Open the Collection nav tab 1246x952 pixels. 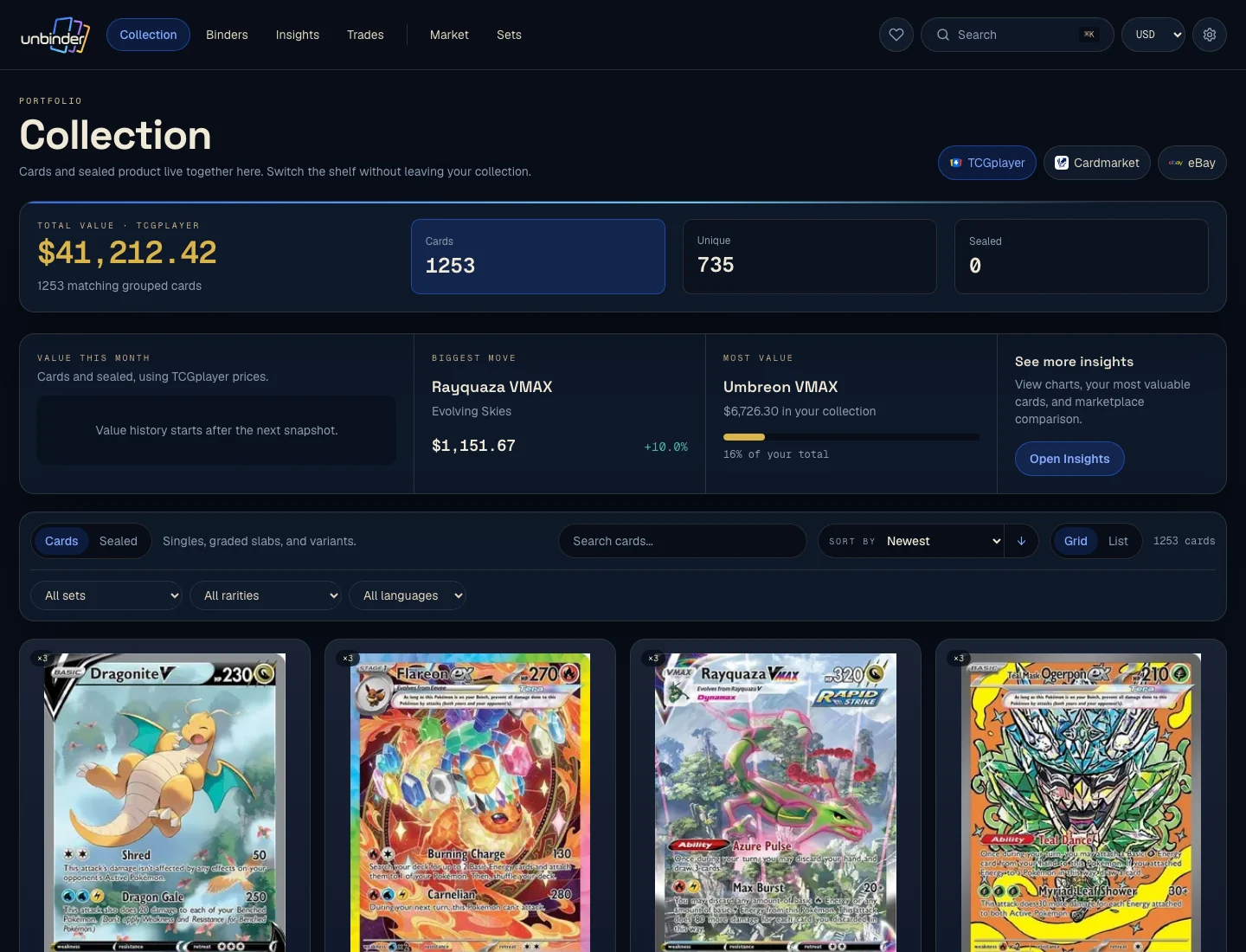(x=148, y=35)
